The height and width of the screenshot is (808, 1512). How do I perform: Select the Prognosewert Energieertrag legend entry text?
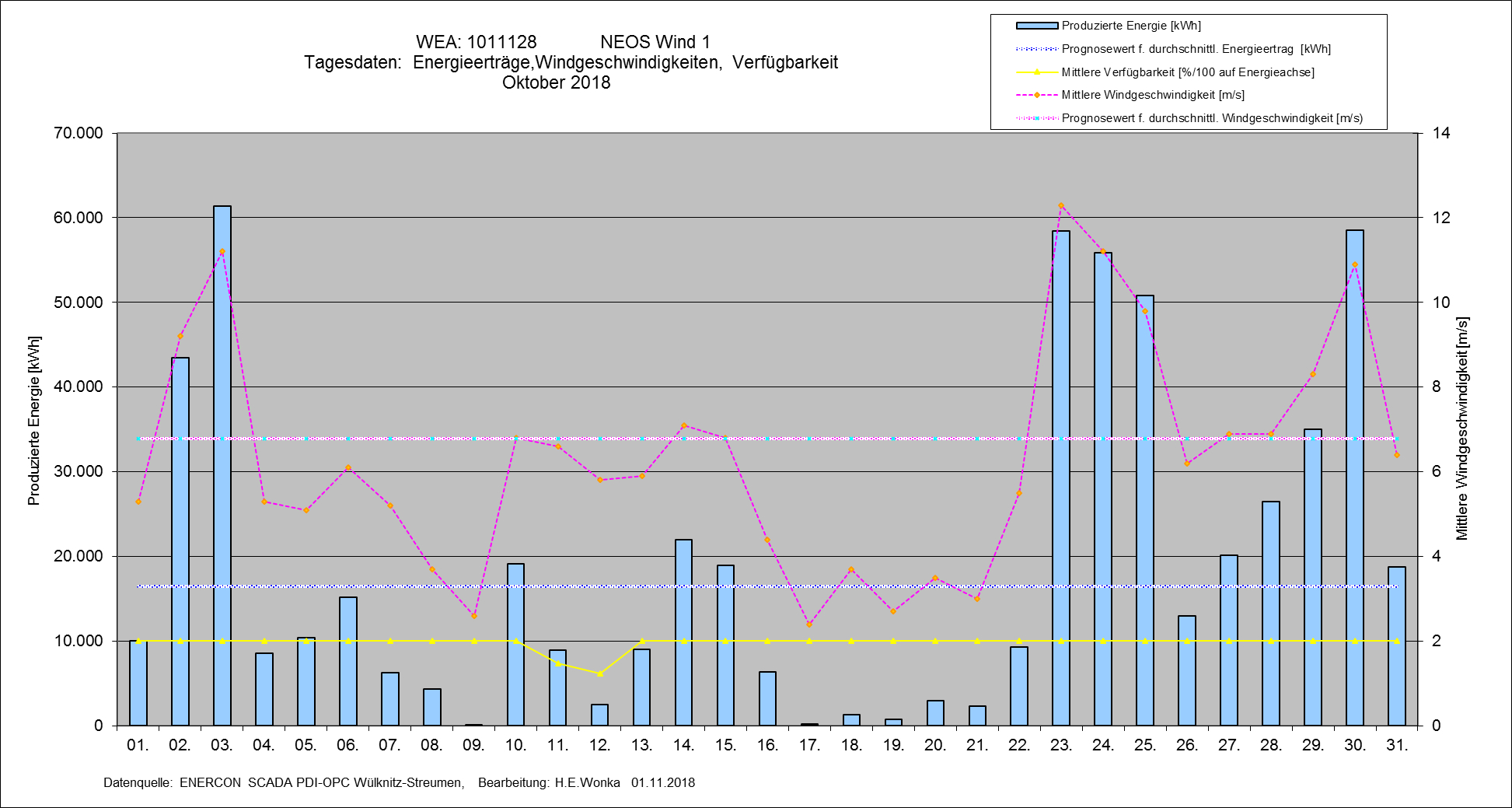(x=1196, y=49)
